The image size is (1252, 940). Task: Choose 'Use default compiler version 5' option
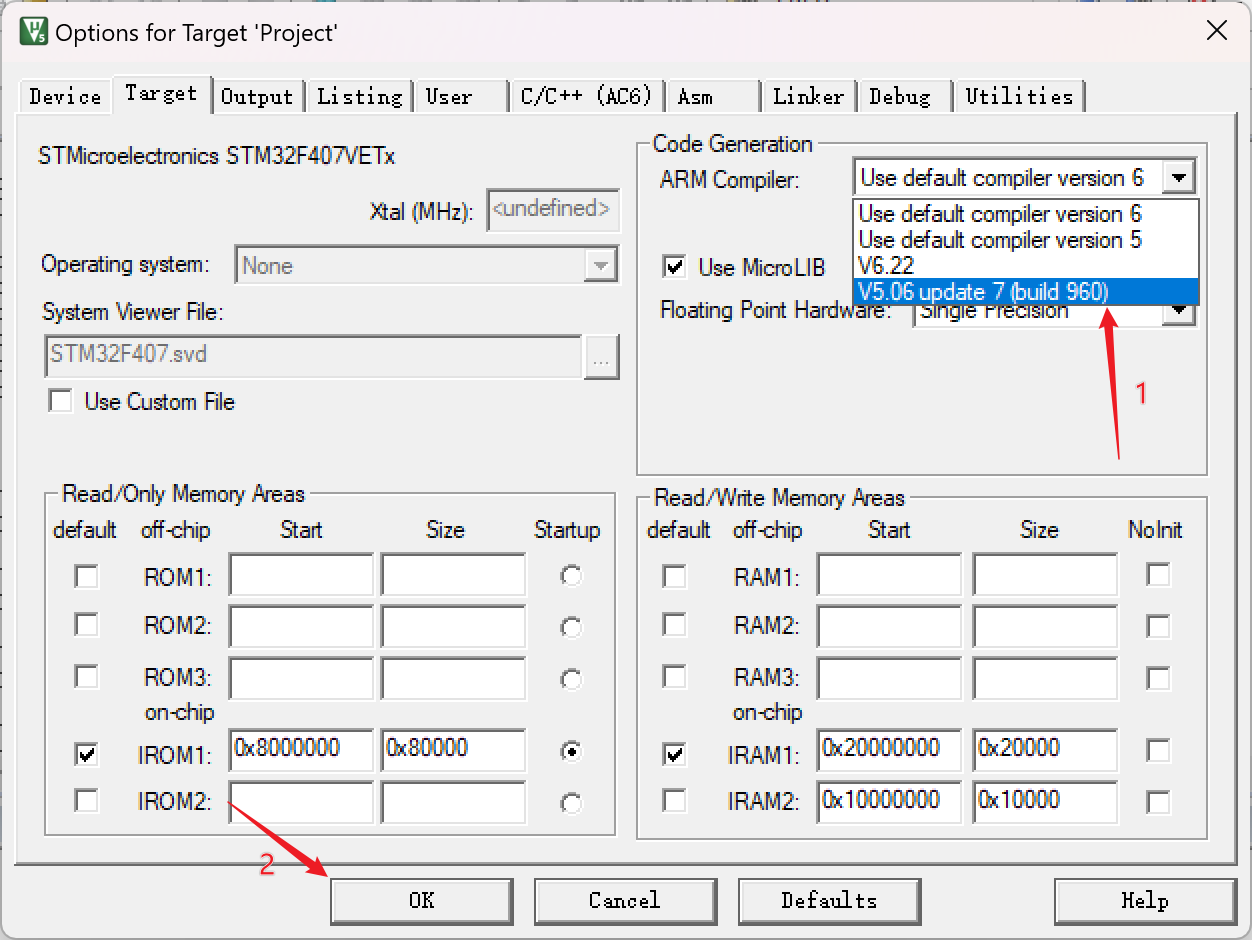(1025, 240)
